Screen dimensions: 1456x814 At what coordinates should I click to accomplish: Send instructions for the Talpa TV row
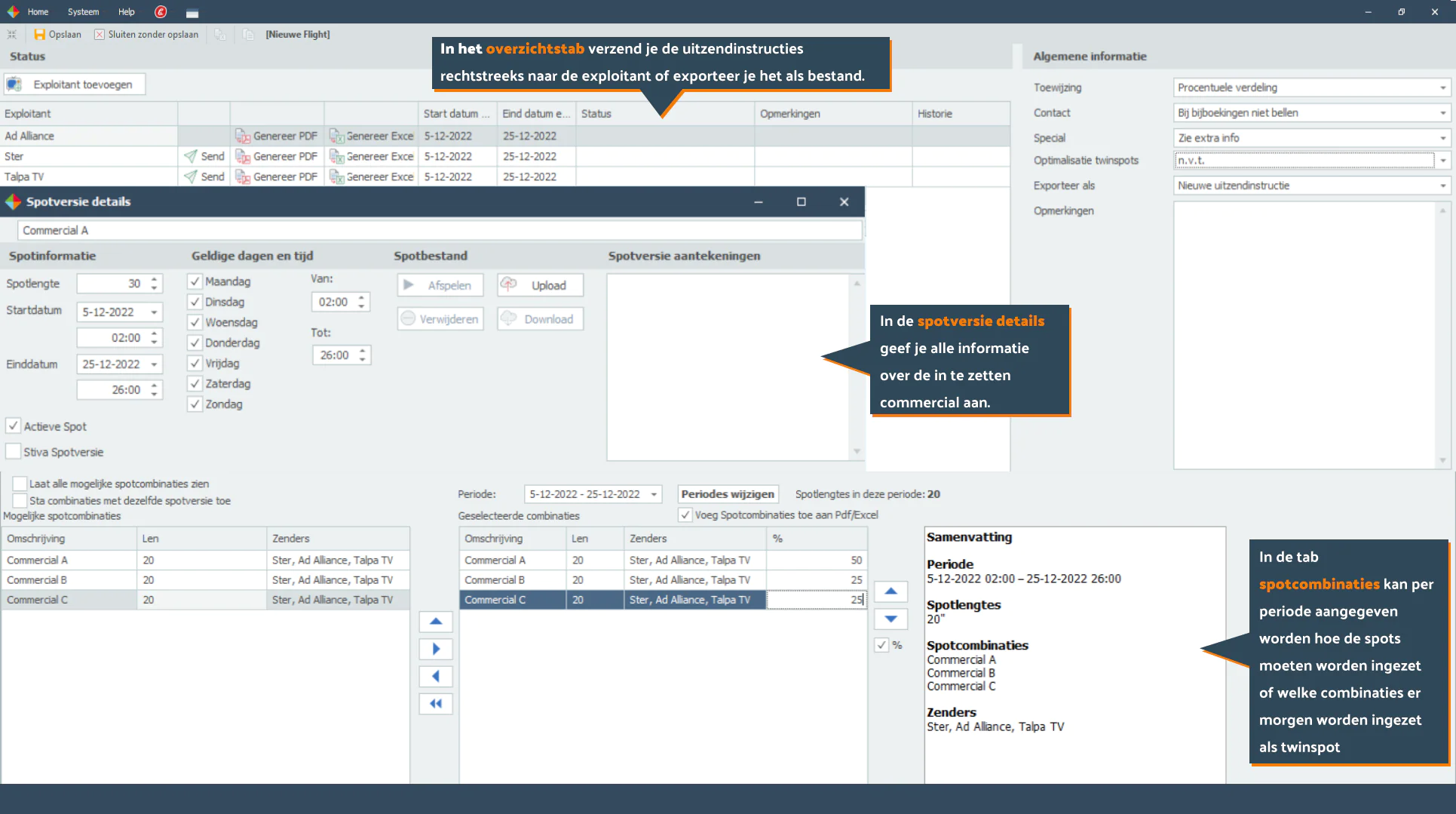(204, 177)
